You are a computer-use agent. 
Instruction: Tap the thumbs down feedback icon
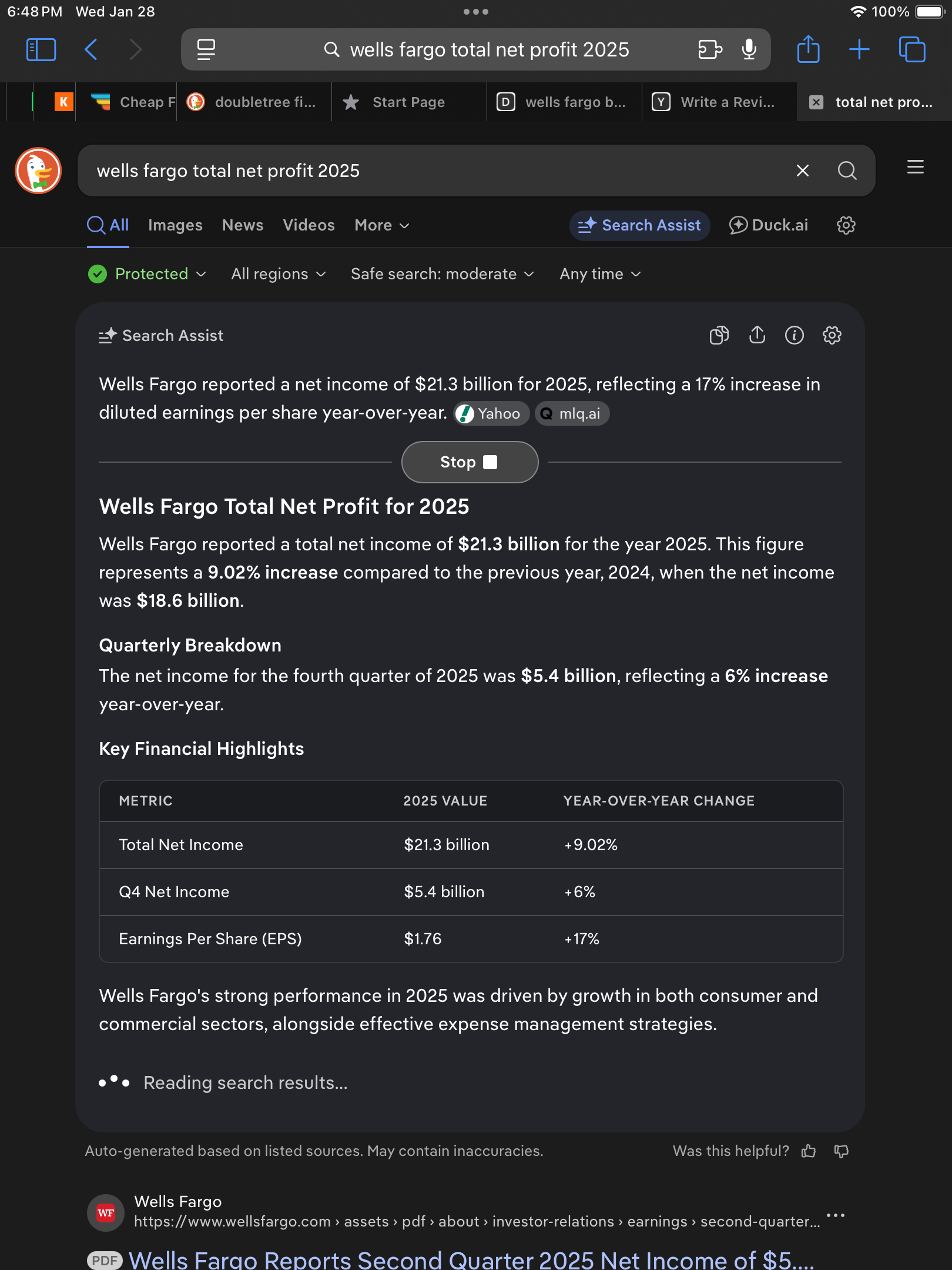pos(842,1151)
